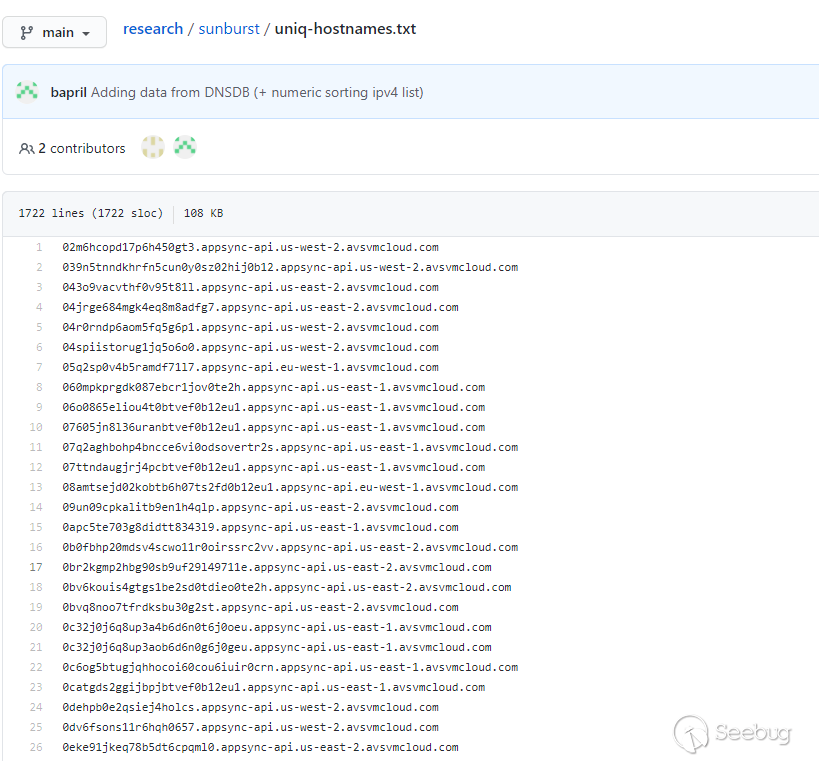Click hostname 02m6hcopd17p6h450gt3 on line 1
The image size is (819, 761).
[250, 248]
